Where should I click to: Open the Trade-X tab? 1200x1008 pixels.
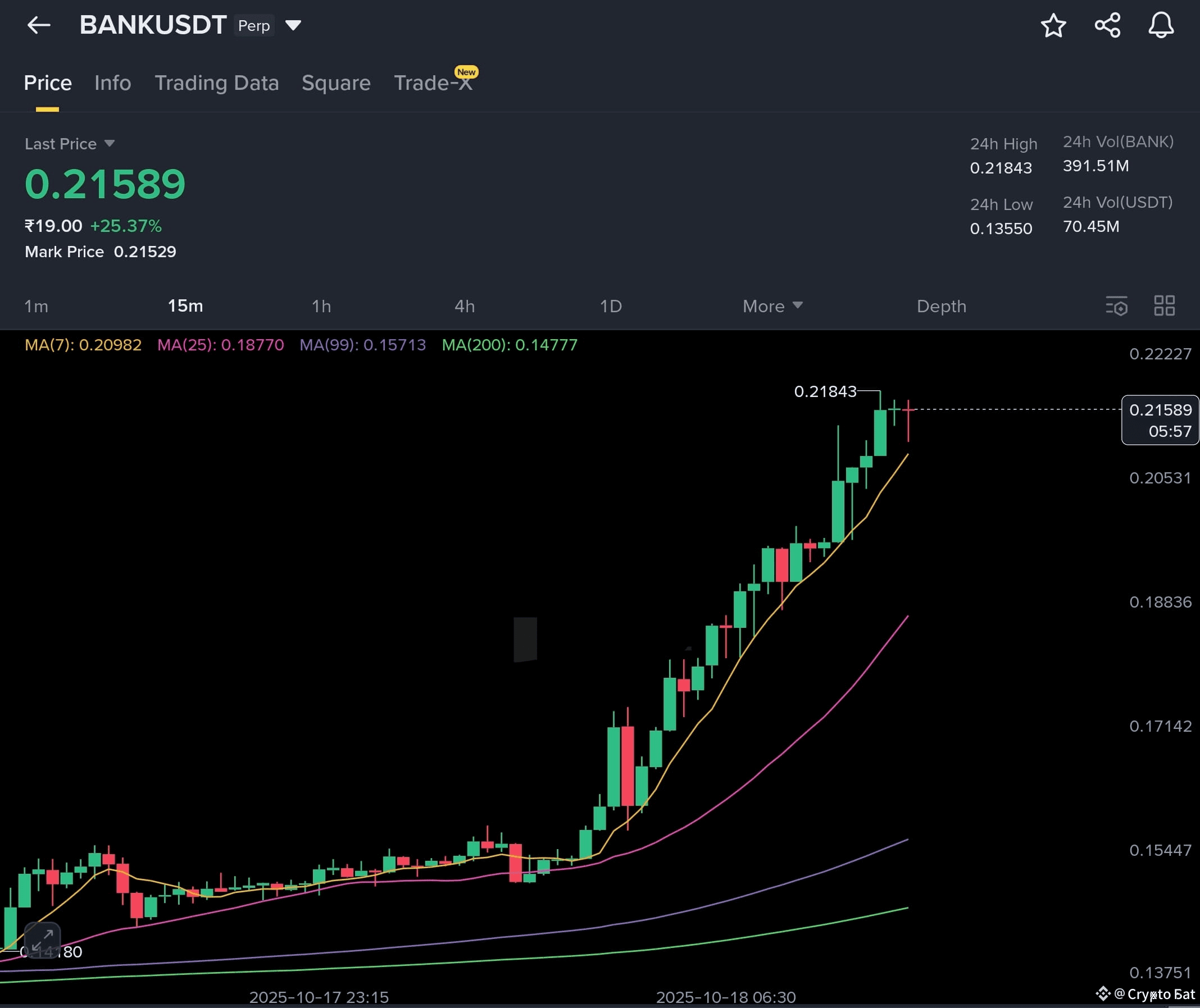coord(433,83)
